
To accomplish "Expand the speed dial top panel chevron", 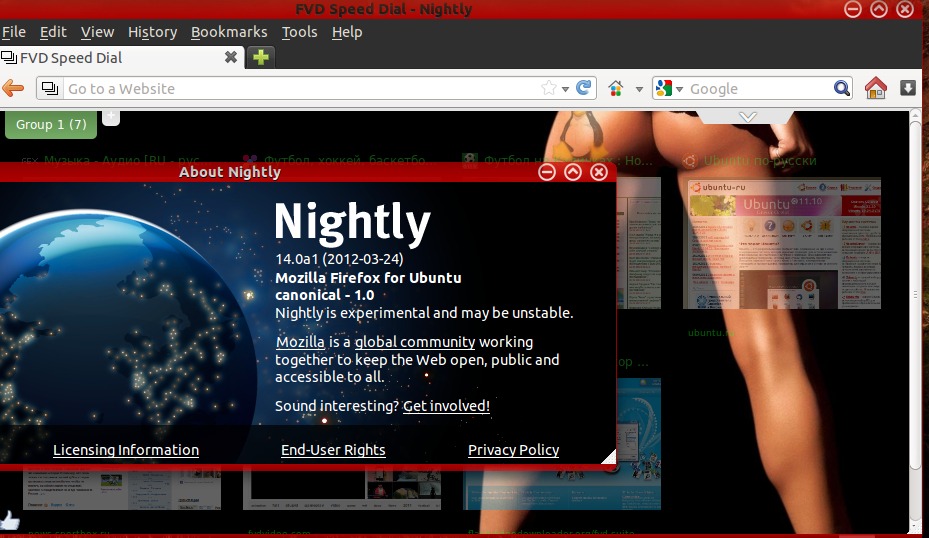I will pos(748,117).
